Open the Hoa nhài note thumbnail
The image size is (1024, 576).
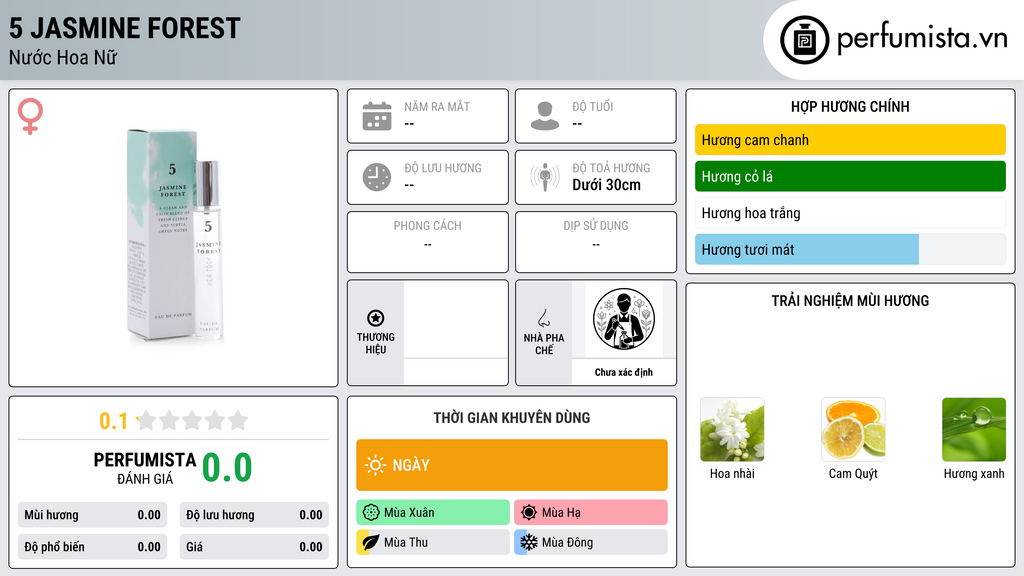click(732, 430)
